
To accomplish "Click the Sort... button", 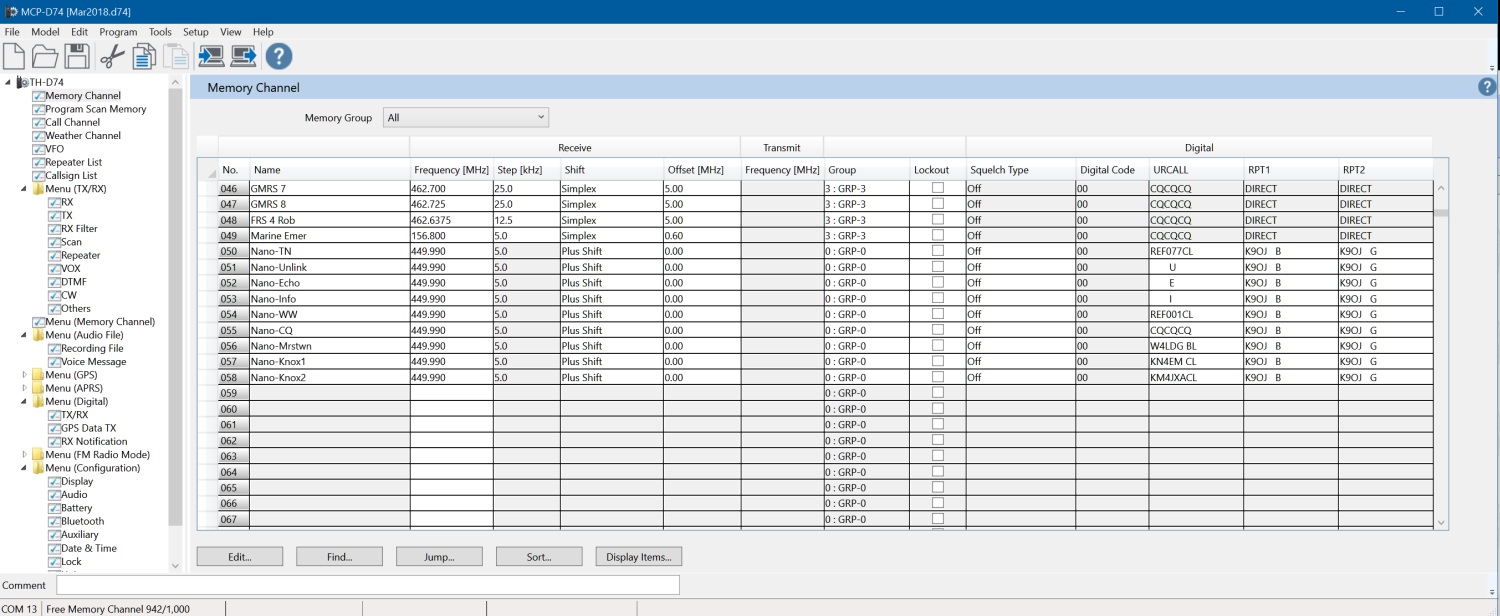I will 539,557.
